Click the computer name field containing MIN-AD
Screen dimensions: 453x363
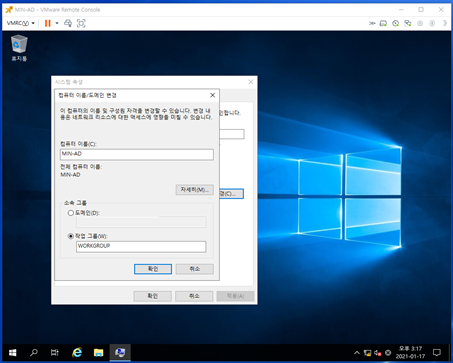137,154
